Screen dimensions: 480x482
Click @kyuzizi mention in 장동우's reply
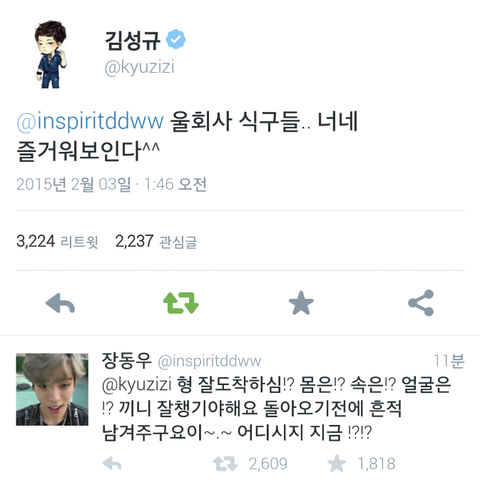pyautogui.click(x=137, y=384)
